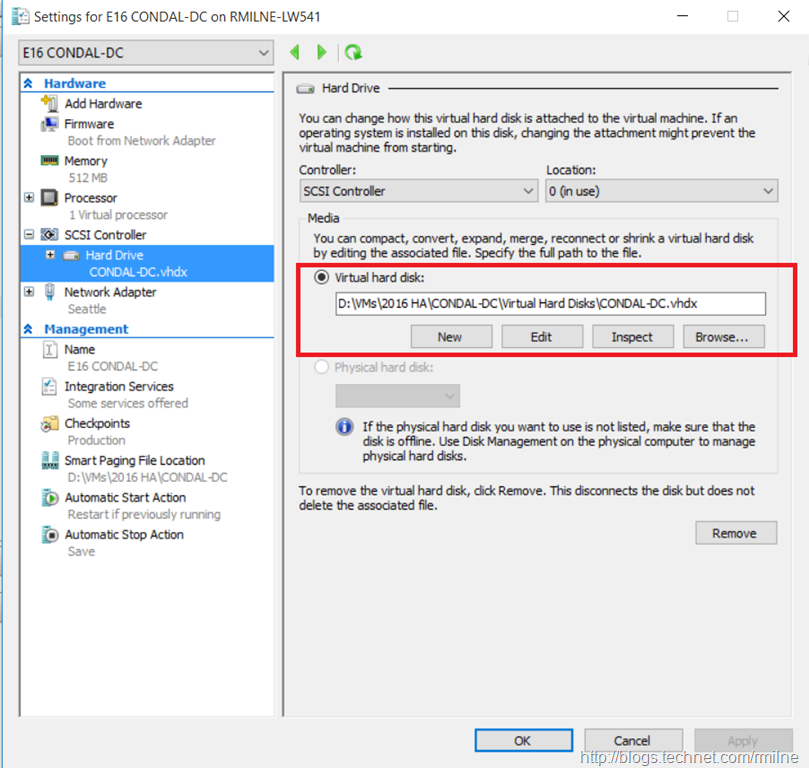Click the Firmware icon in Hardware list

[x=49, y=124]
